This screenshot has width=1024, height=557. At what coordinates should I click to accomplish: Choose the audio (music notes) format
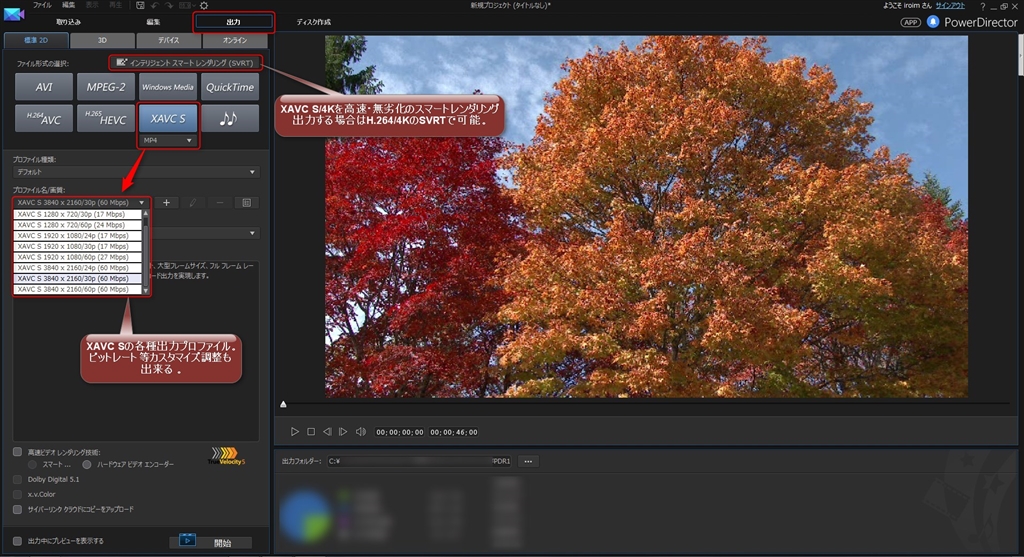pyautogui.click(x=230, y=119)
